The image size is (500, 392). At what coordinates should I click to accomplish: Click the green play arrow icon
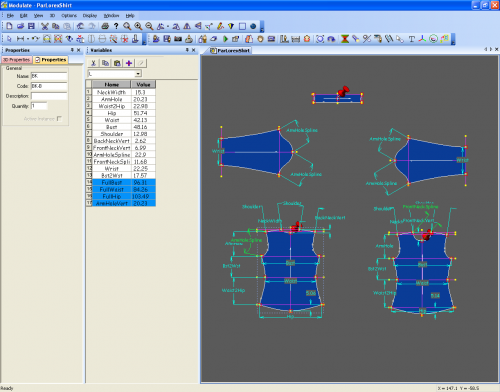[225, 39]
